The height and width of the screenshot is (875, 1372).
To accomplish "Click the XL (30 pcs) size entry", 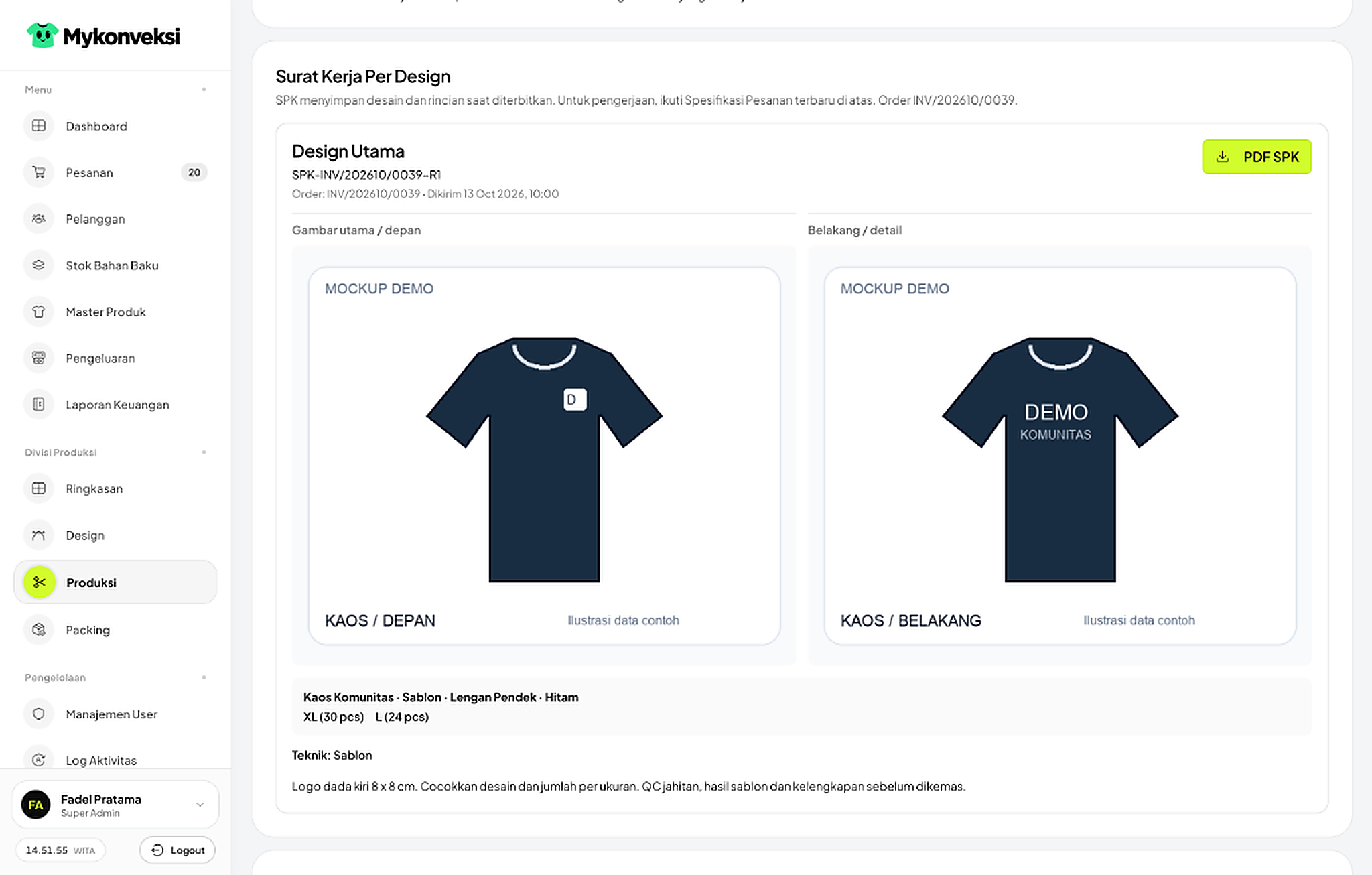I will click(334, 716).
